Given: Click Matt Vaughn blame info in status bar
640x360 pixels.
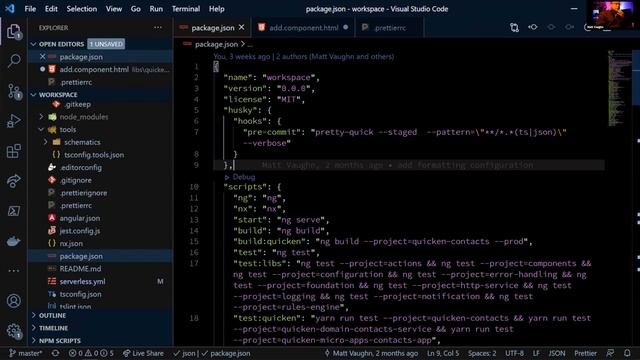Looking at the screenshot, I should (x=371, y=353).
